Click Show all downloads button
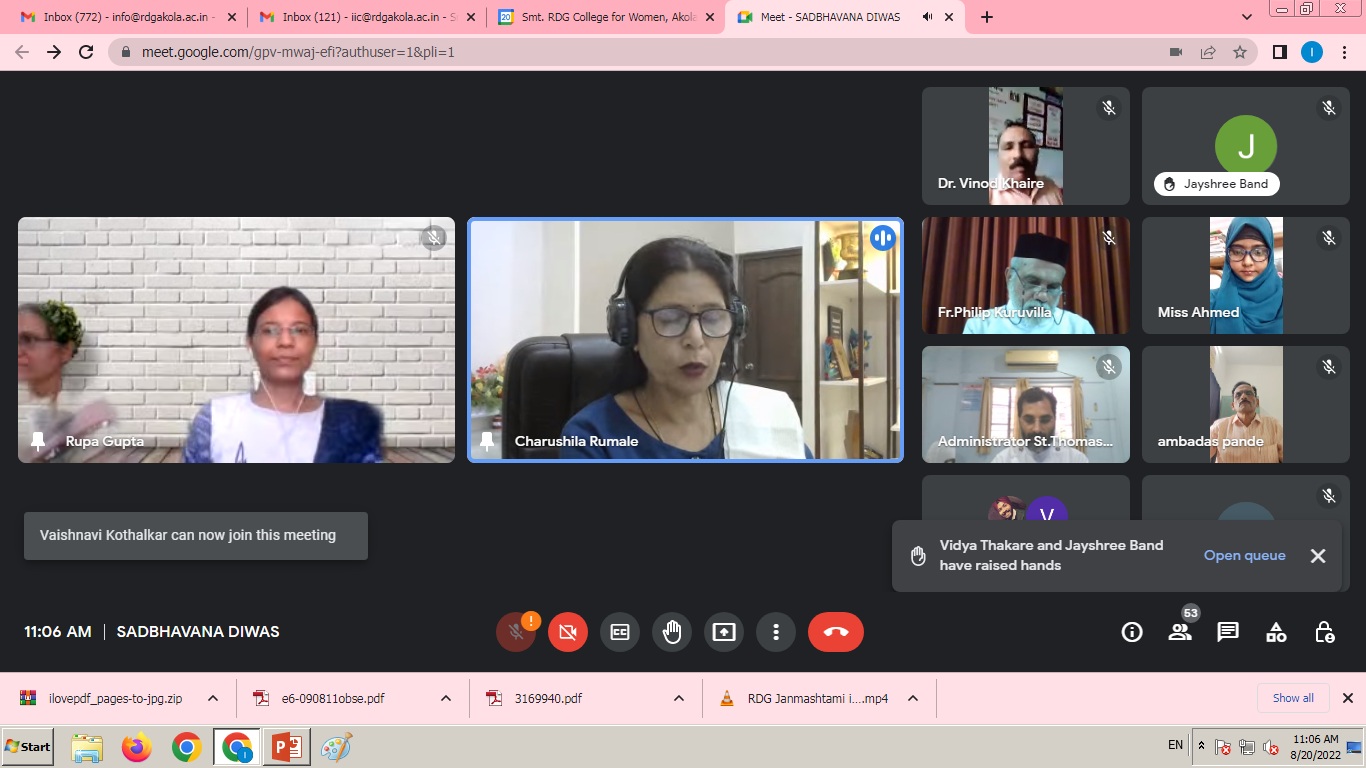Screen dimensions: 1366x768 pos(1293,698)
